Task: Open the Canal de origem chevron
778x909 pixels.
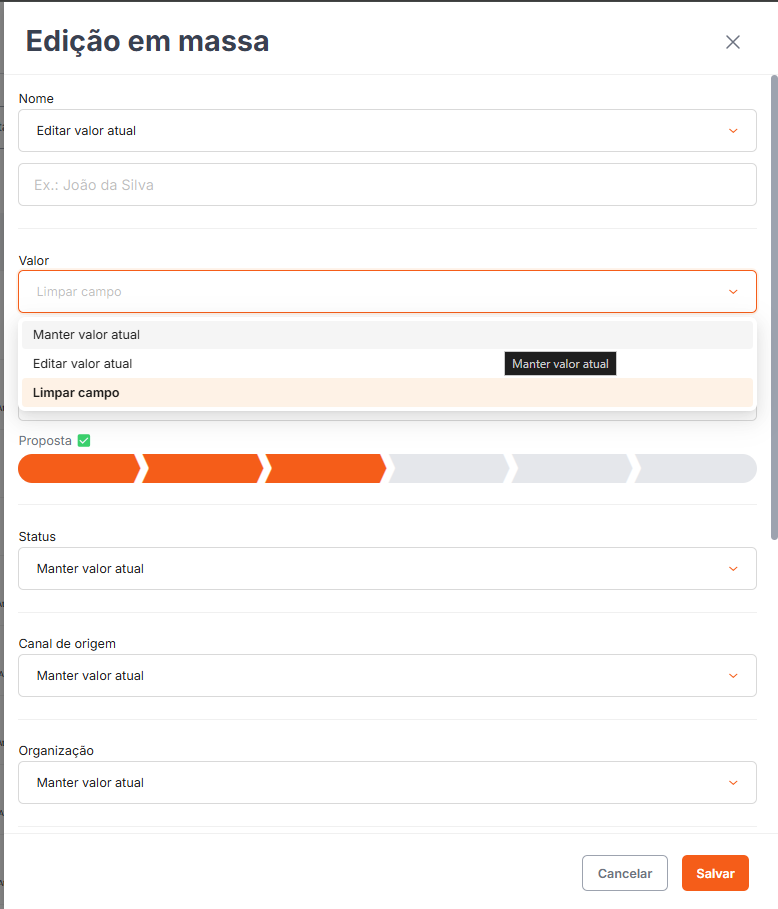Action: point(733,676)
